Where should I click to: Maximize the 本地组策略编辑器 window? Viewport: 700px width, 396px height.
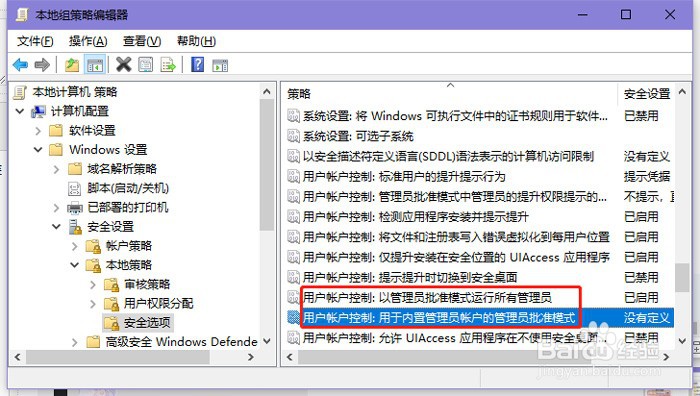[626, 15]
